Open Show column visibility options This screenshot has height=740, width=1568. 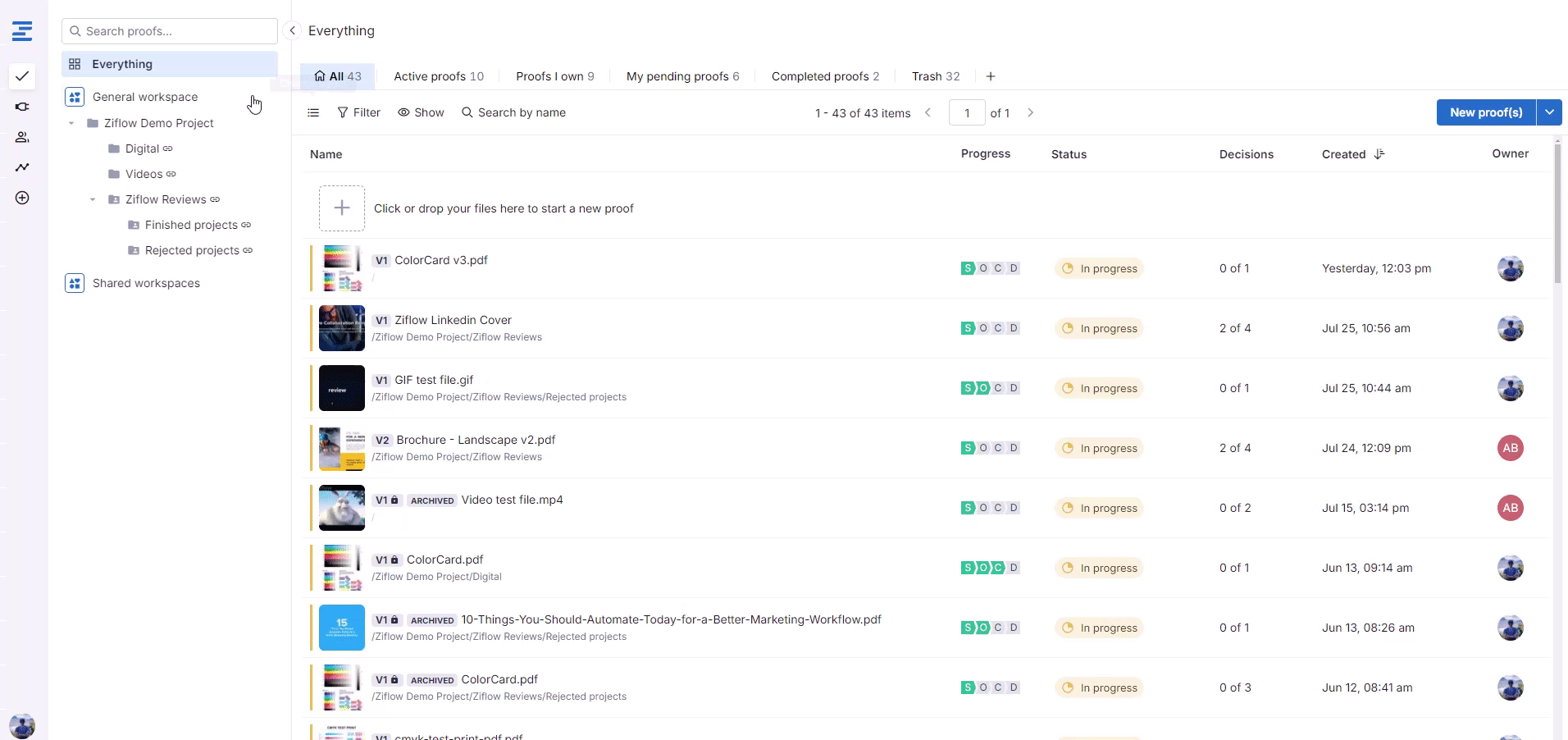421,112
